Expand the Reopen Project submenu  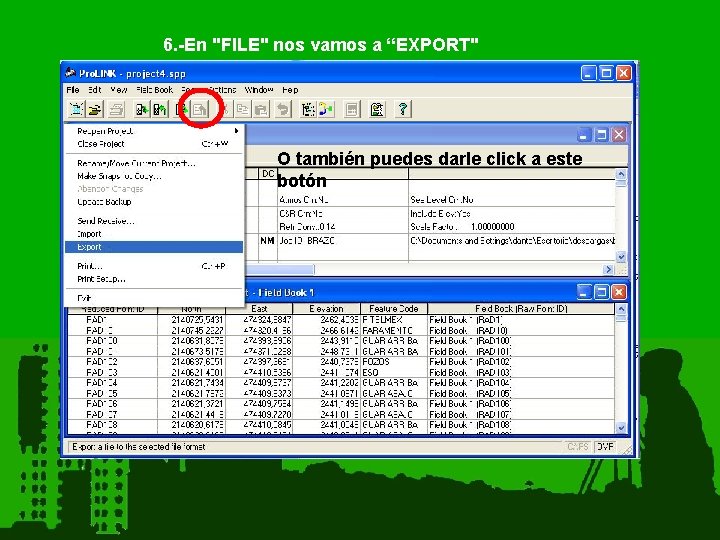click(154, 131)
